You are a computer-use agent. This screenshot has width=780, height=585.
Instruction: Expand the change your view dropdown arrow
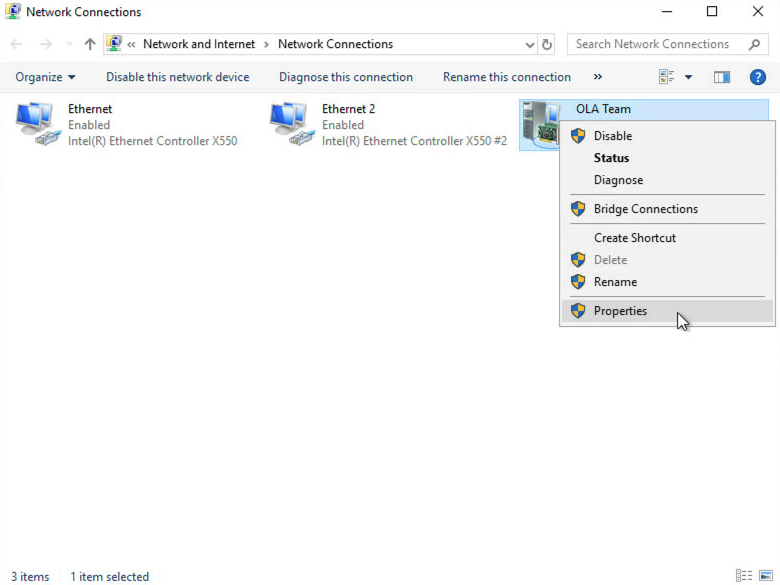[688, 77]
